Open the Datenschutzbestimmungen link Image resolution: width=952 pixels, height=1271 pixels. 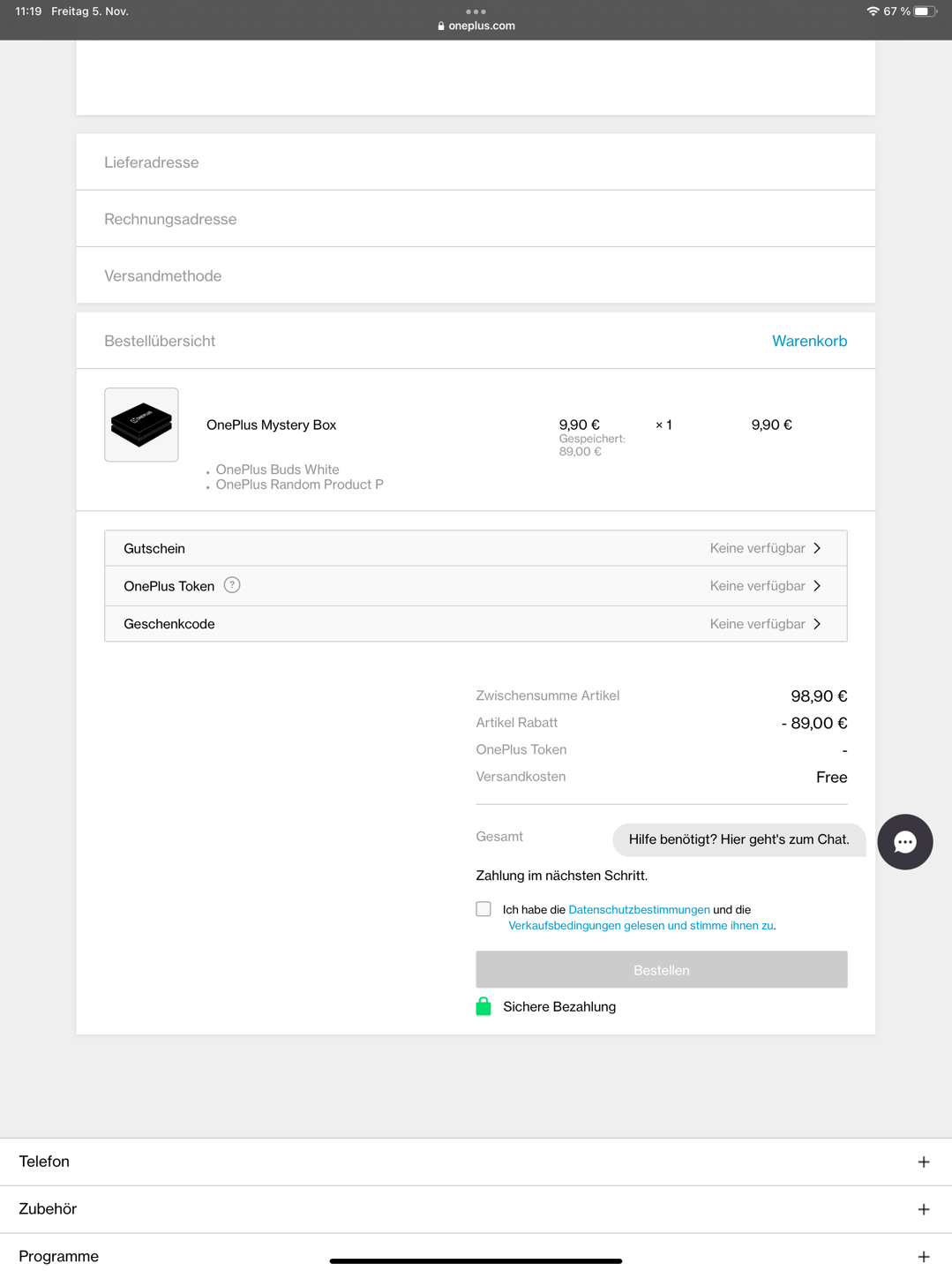(x=639, y=909)
